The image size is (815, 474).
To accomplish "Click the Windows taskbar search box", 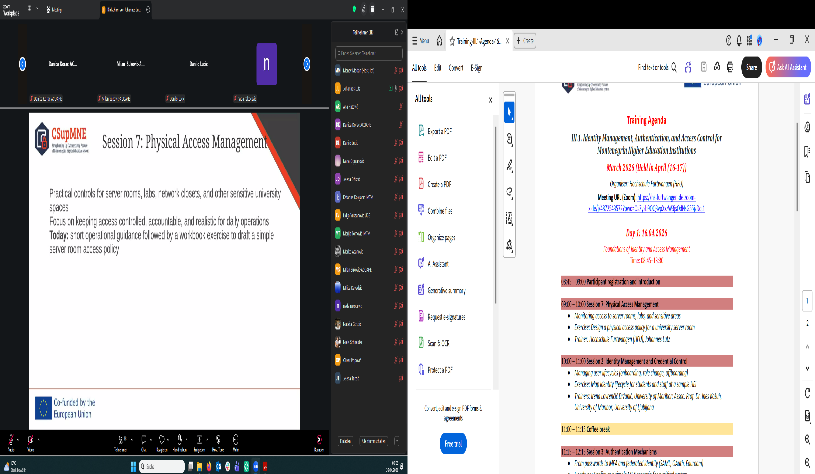I will (x=162, y=466).
